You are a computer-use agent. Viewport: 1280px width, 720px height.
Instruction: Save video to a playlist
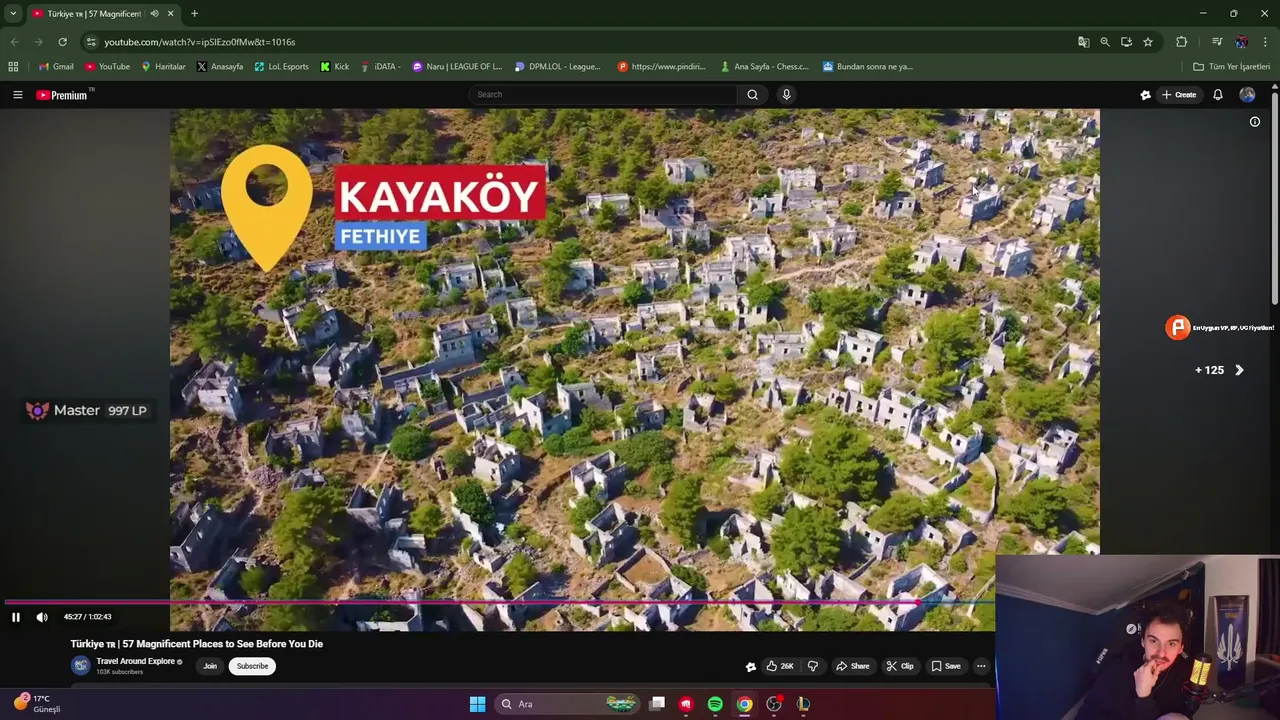click(x=945, y=666)
